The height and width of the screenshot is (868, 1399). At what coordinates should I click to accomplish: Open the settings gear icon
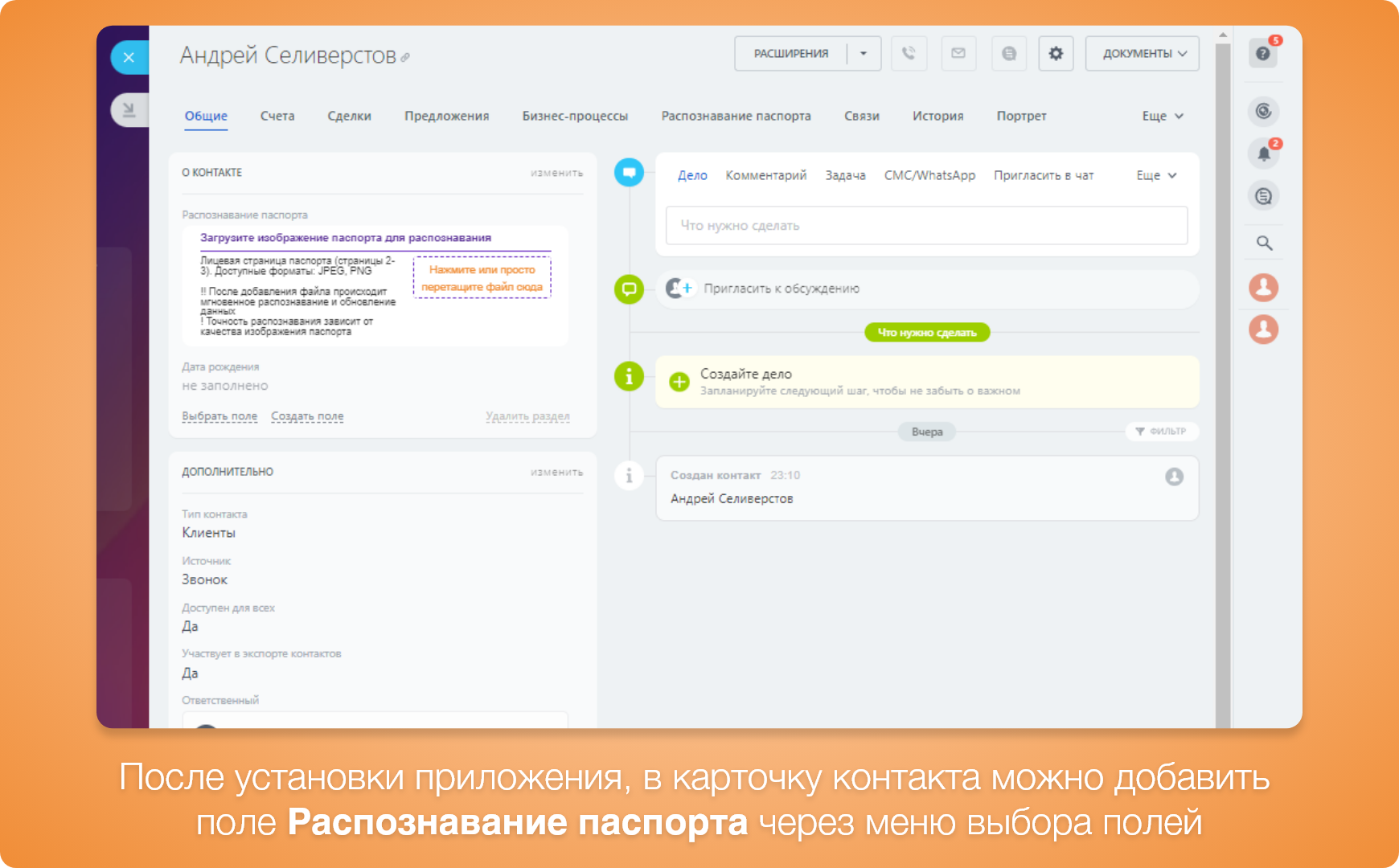coord(1056,53)
